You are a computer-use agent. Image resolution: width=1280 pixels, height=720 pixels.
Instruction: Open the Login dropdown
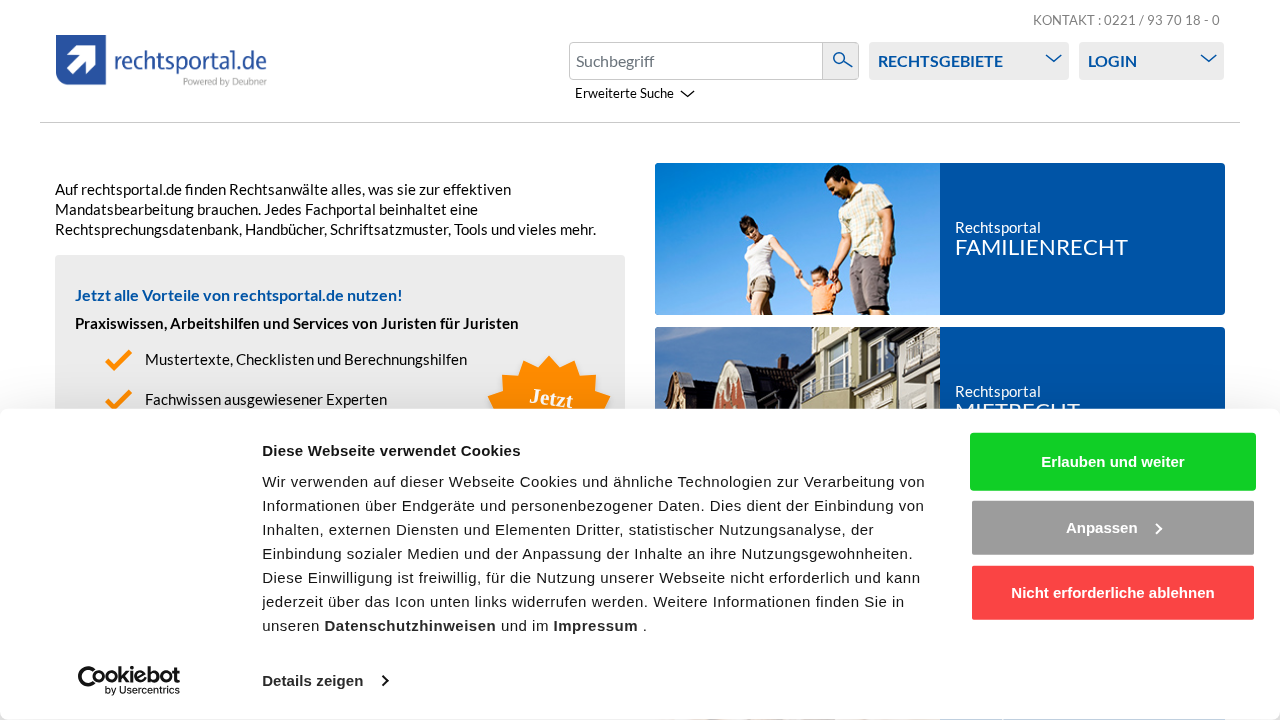tap(1151, 61)
